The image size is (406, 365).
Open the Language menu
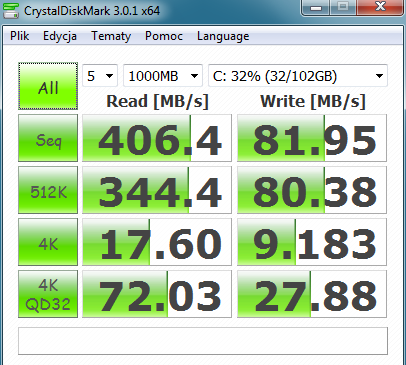[x=223, y=36]
